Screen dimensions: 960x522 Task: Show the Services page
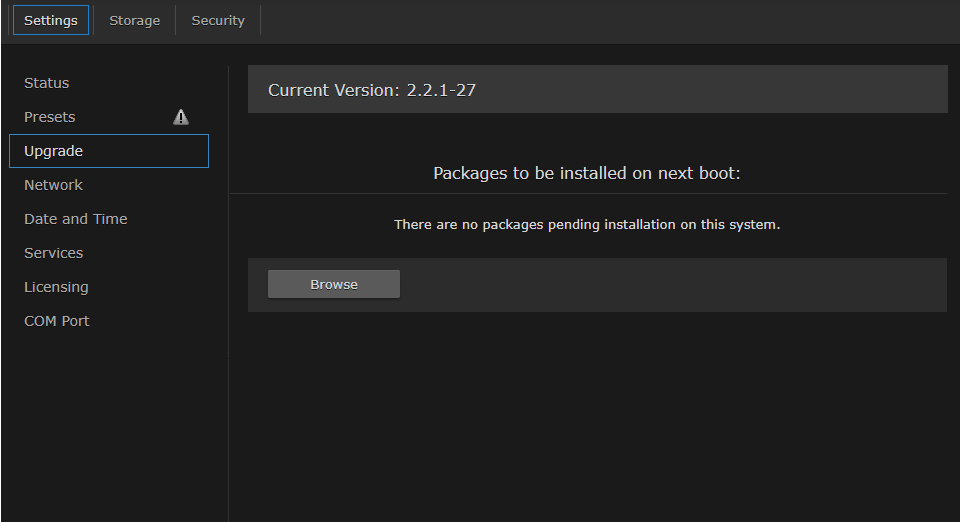[x=54, y=253]
